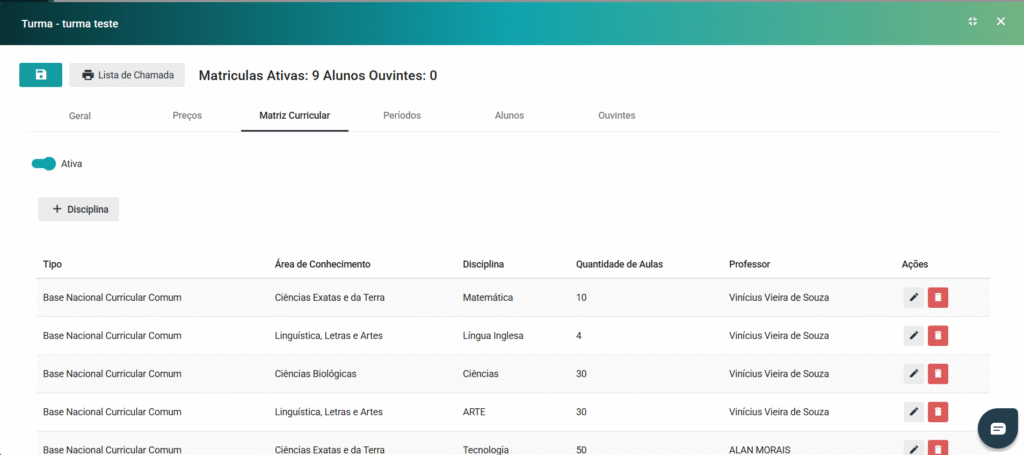
Task: Delete the Língua Inglesa discipline row
Action: [938, 336]
